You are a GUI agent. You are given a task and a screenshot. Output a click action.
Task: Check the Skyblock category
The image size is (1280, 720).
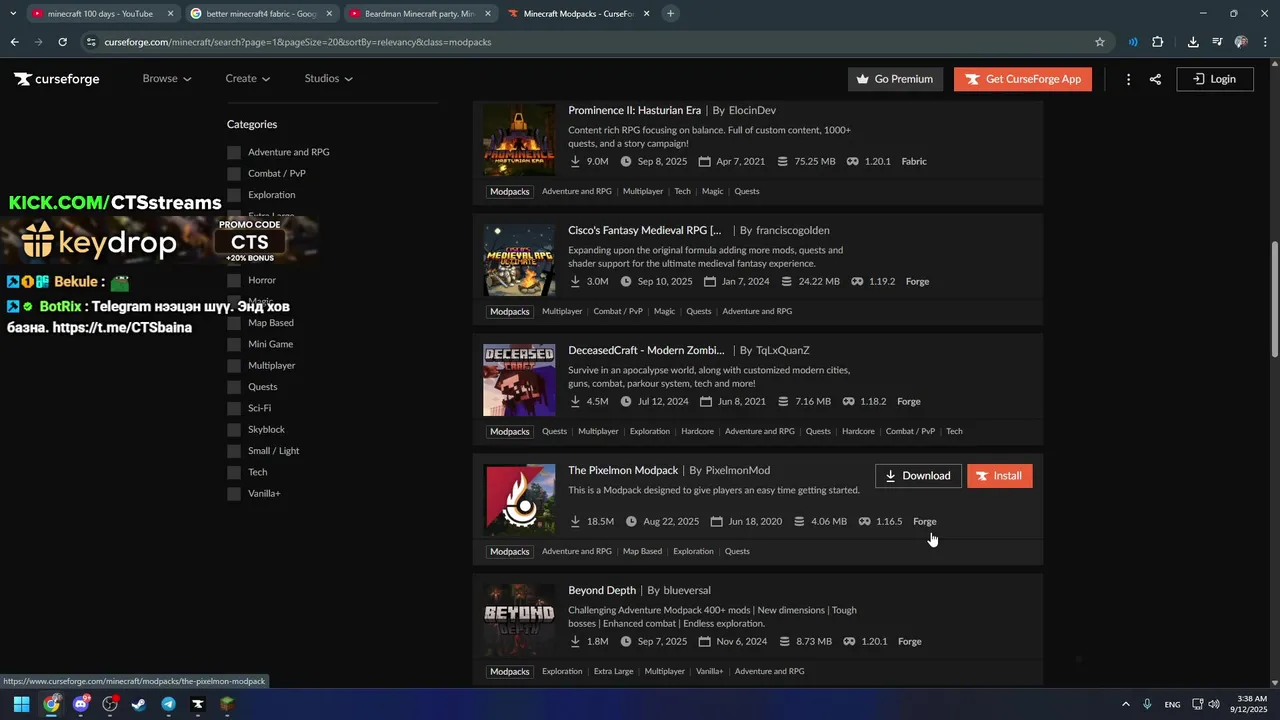coord(234,430)
